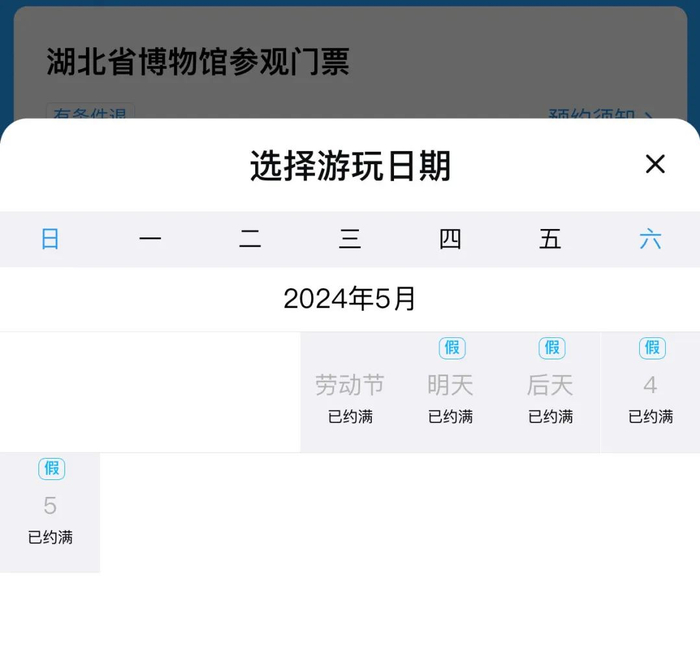Image resolution: width=700 pixels, height=661 pixels.
Task: Click the 一 weekday header
Action: click(x=150, y=239)
